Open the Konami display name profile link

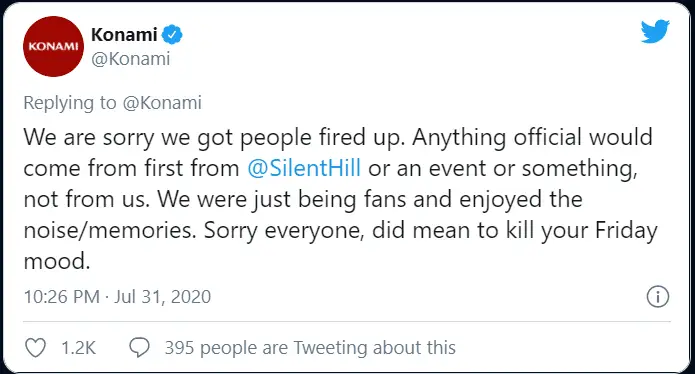pos(124,35)
